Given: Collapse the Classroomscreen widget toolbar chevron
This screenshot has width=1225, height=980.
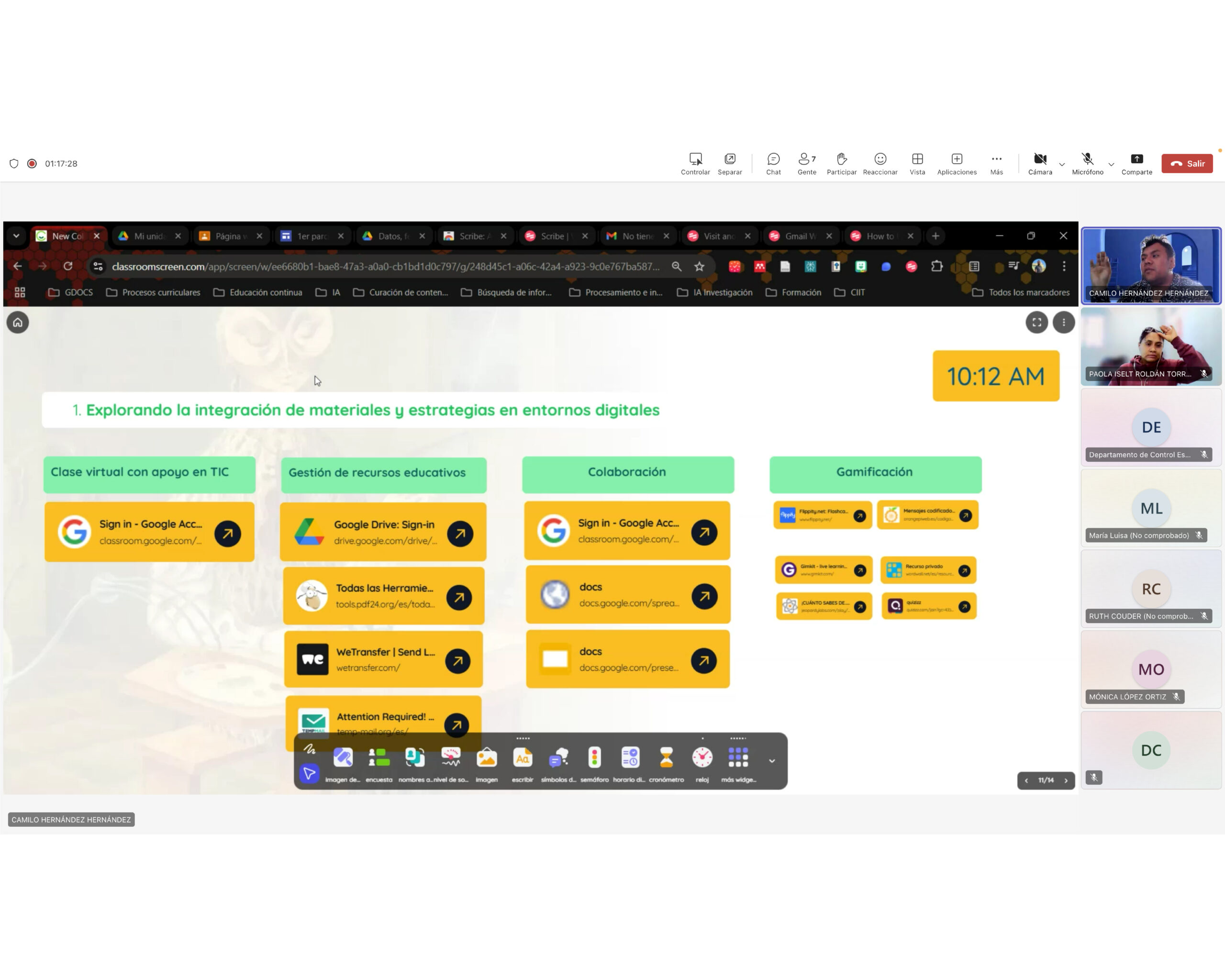Looking at the screenshot, I should click(771, 761).
